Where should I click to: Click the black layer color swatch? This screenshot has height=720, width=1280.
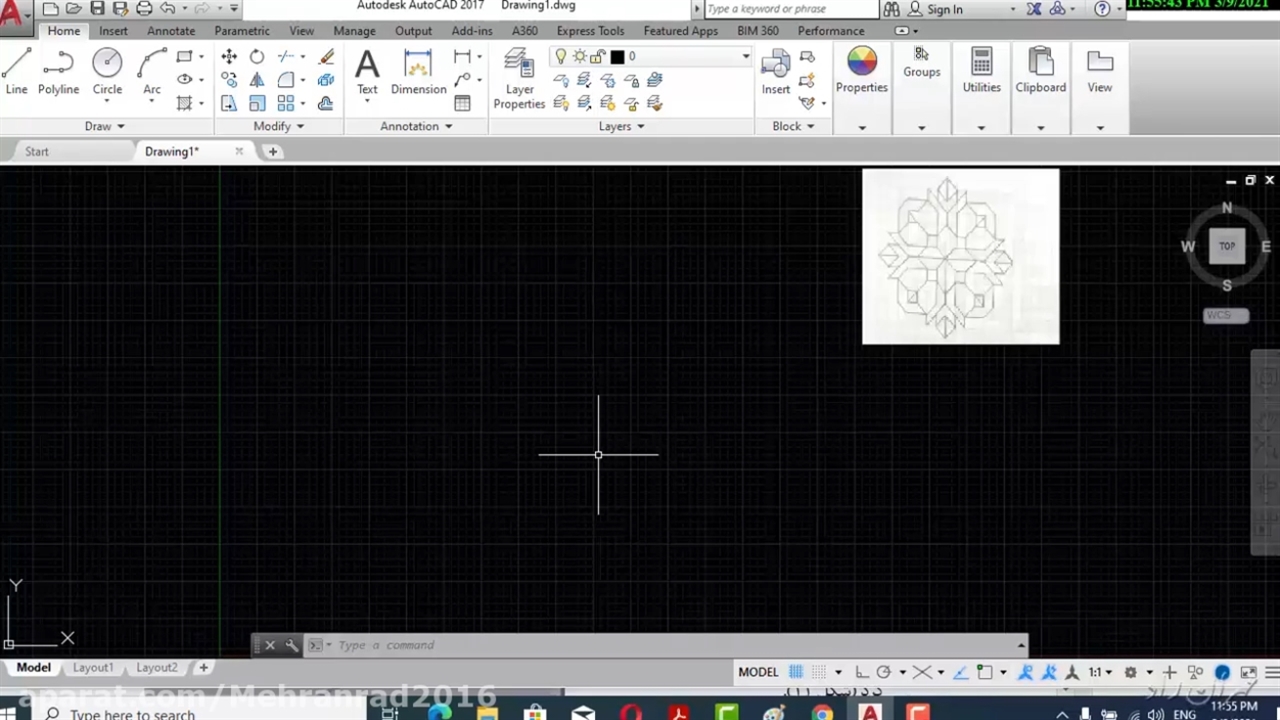pyautogui.click(x=617, y=57)
